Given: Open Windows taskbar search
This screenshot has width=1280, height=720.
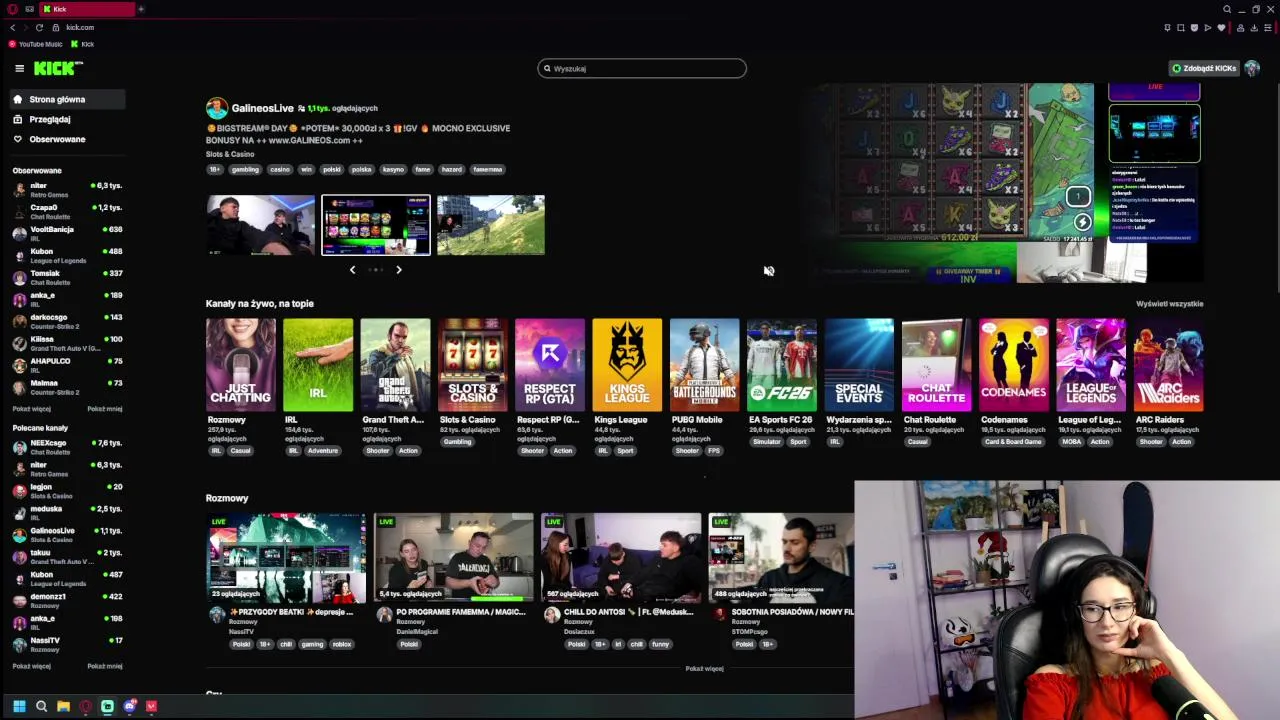Looking at the screenshot, I should click(41, 706).
